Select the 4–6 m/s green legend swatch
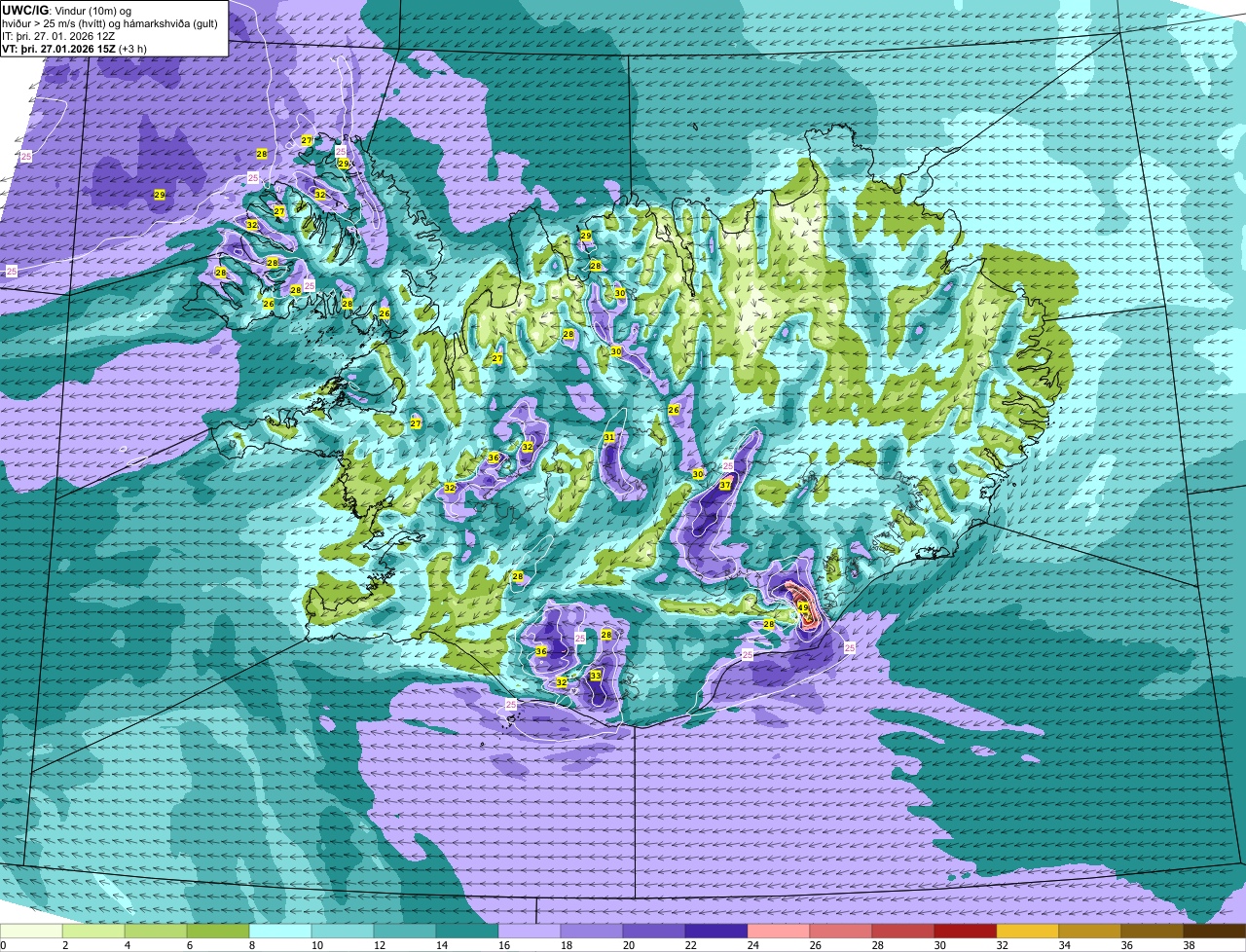1246x952 pixels. point(156,932)
